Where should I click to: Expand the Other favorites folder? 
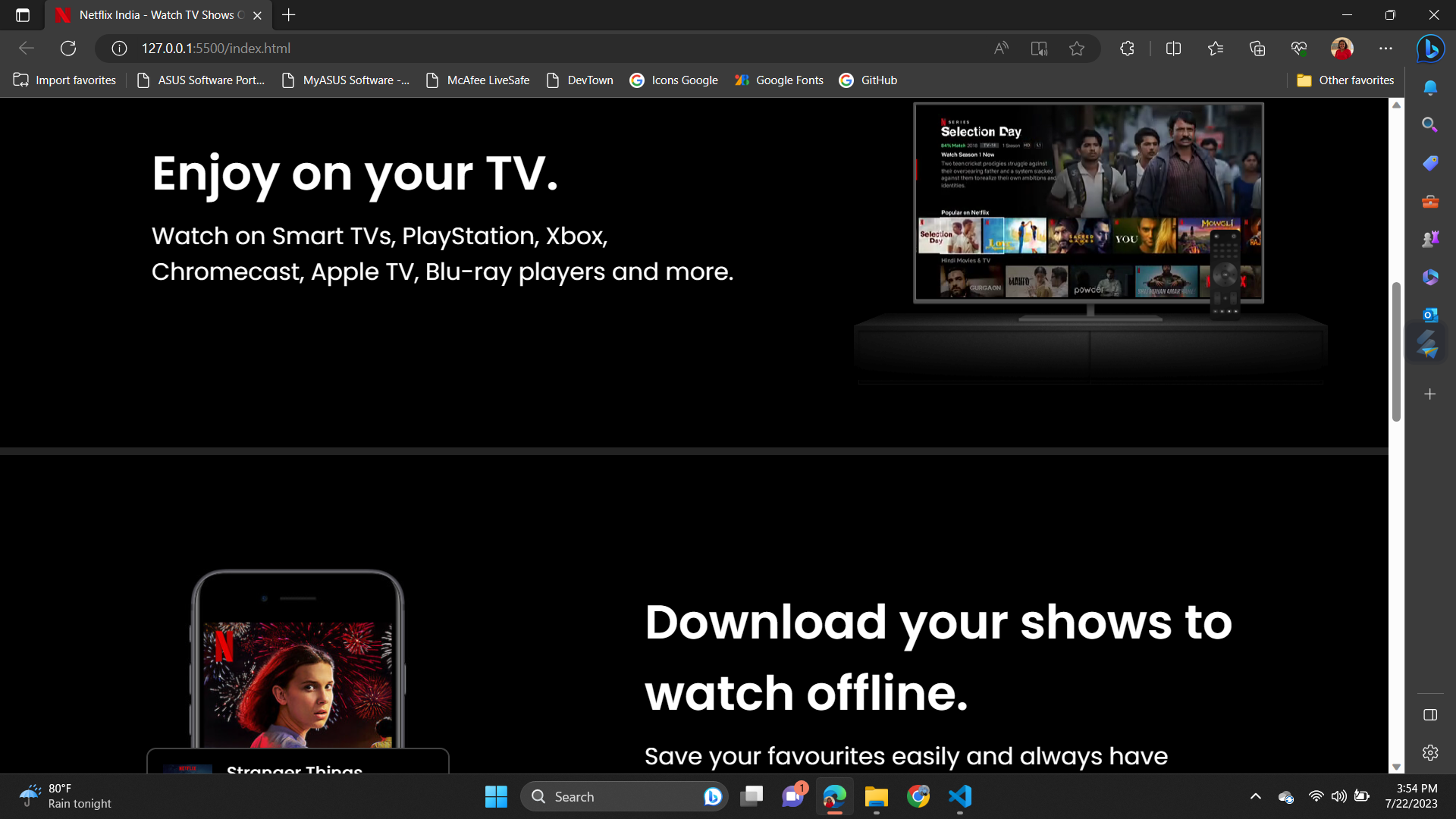1345,80
